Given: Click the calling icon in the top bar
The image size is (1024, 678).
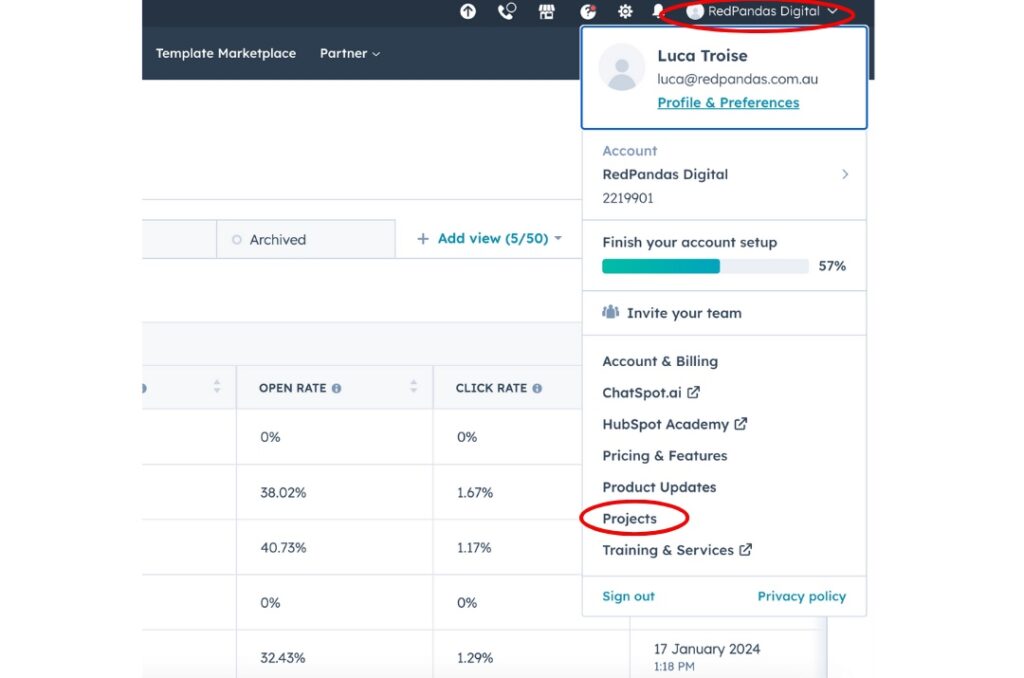Looking at the screenshot, I should 506,12.
